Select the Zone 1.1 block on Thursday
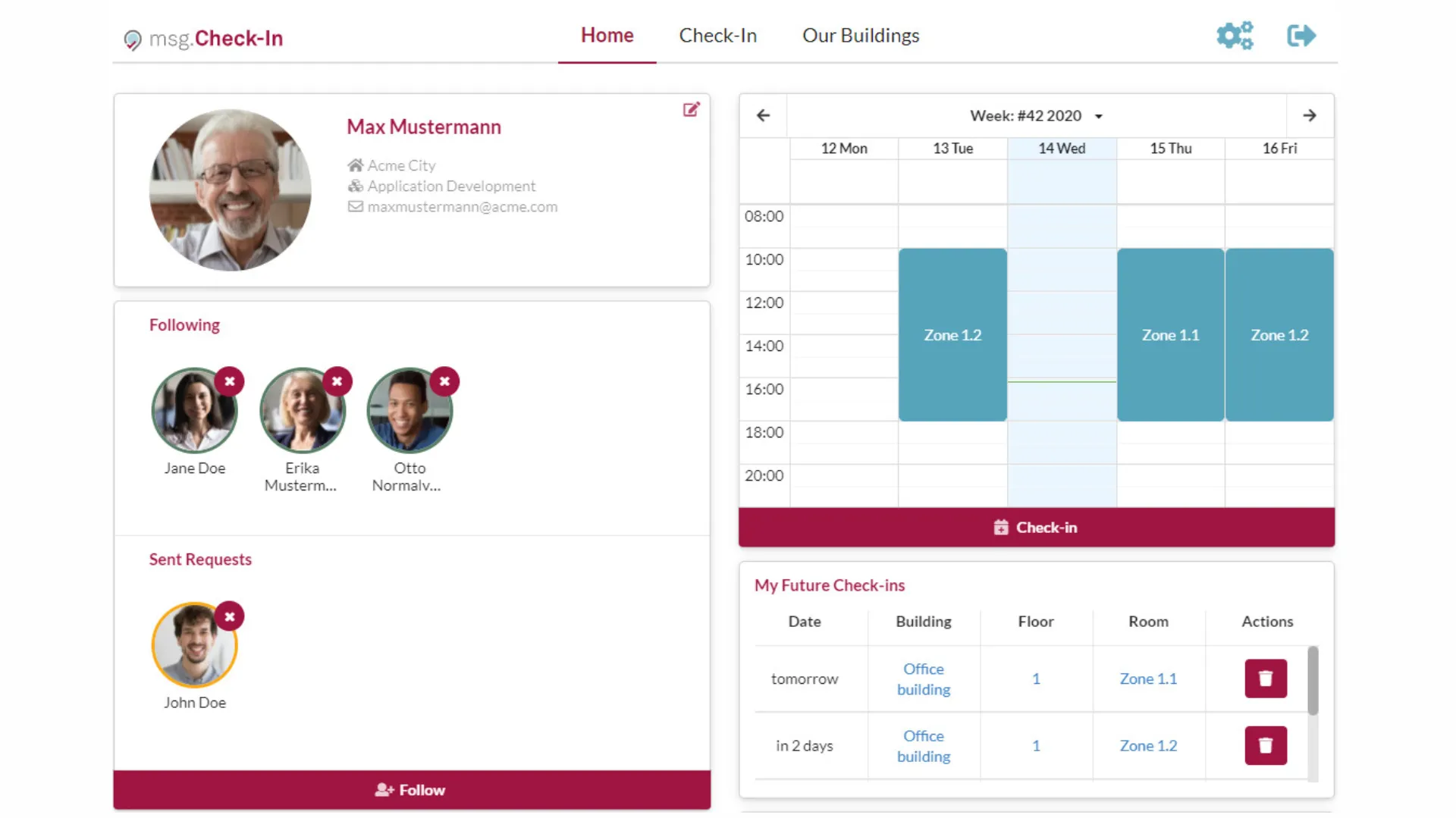Screen dimensions: 1456x818 tap(1170, 334)
